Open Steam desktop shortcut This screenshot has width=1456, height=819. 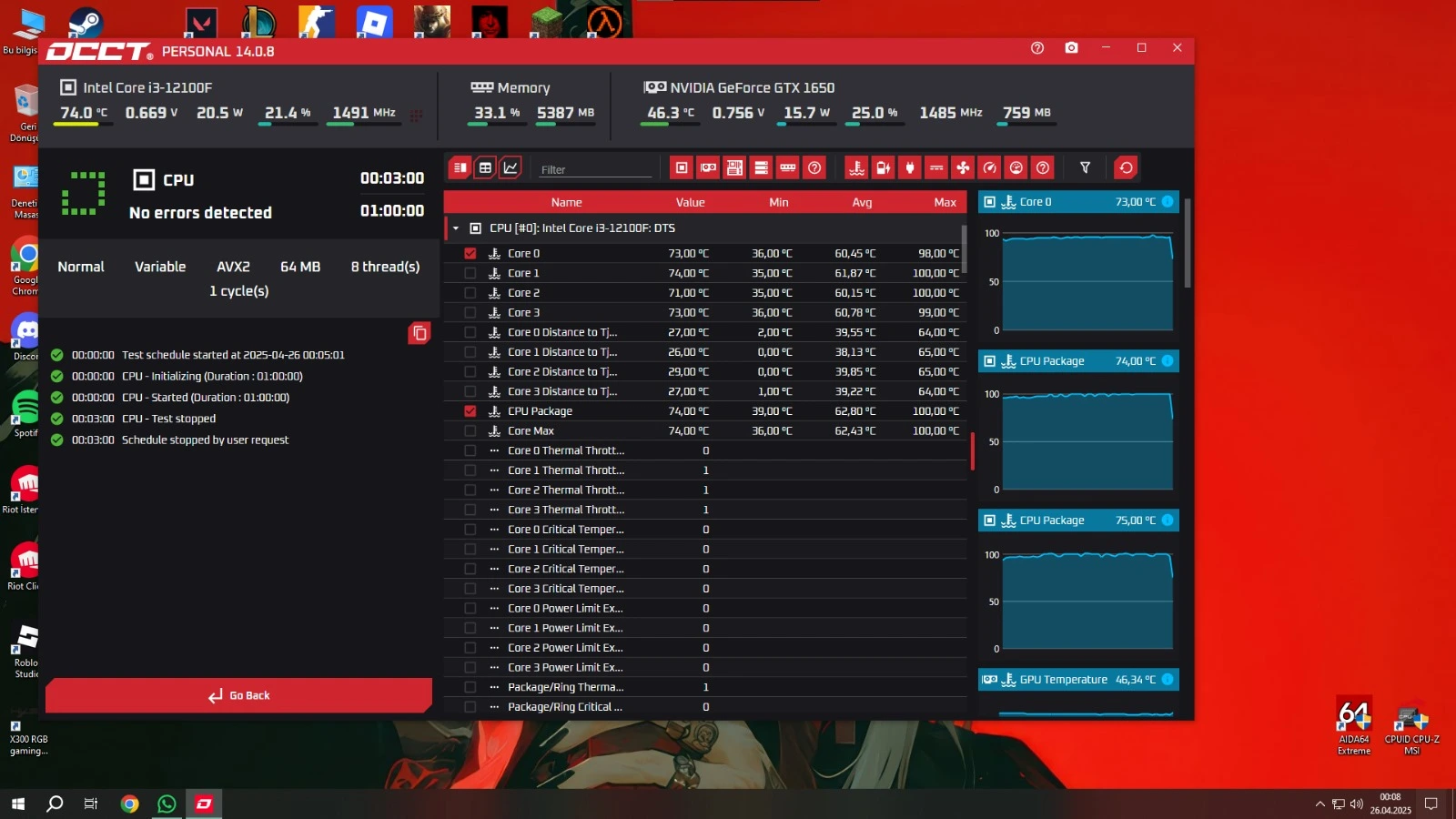(x=86, y=22)
